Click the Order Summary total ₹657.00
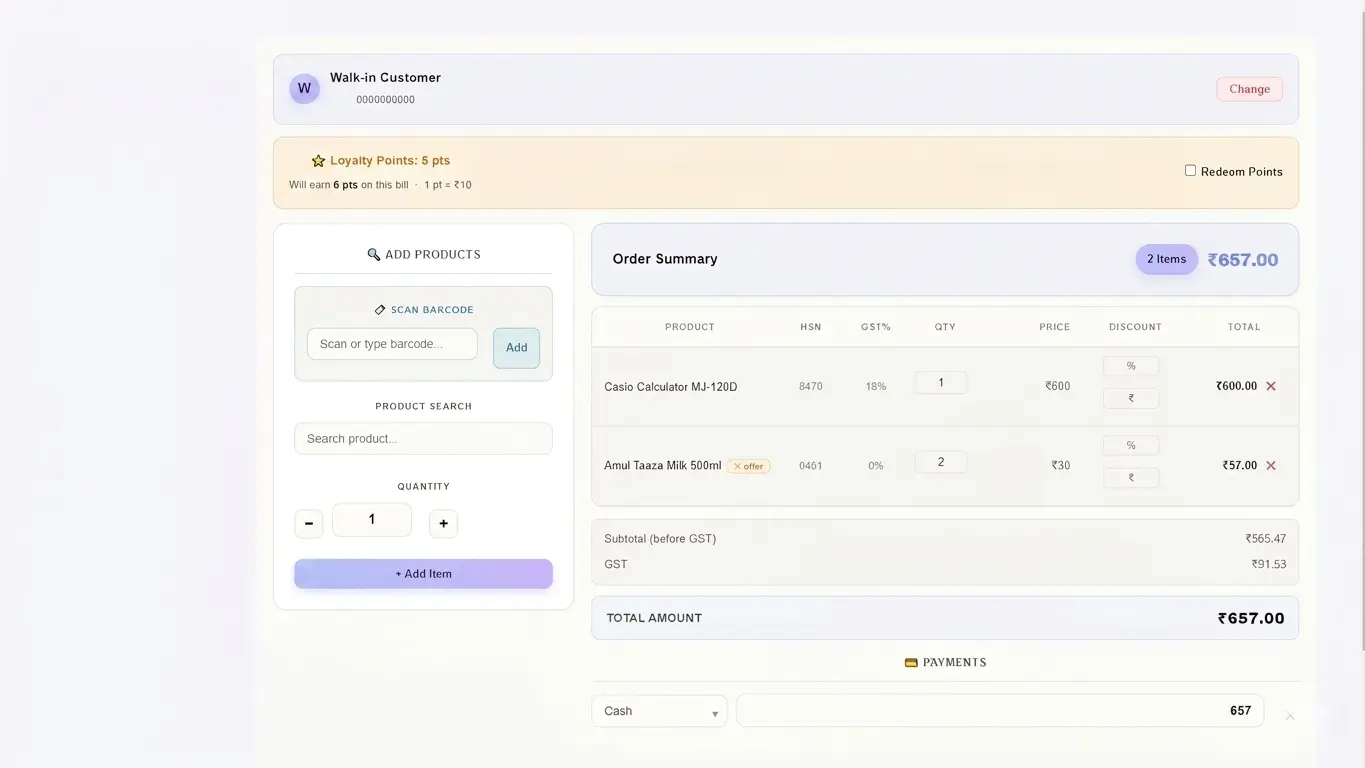Screen dimensions: 1365x768 pos(1243,260)
